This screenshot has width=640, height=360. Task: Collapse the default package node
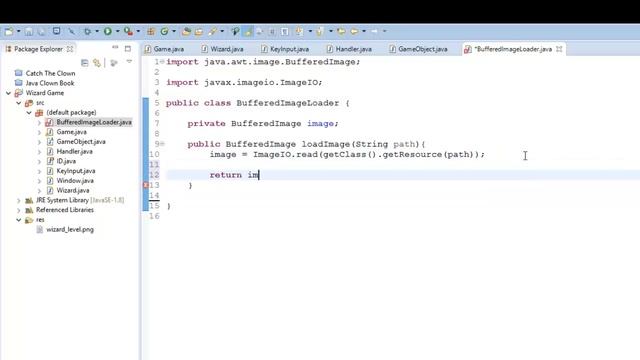coord(29,113)
